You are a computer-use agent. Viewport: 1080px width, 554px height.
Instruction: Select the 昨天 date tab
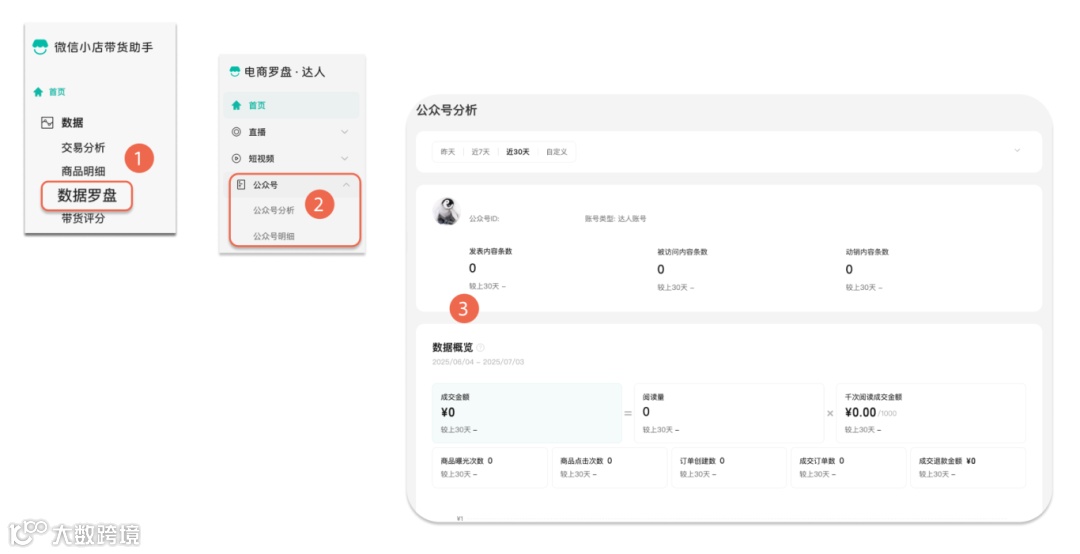click(x=448, y=152)
